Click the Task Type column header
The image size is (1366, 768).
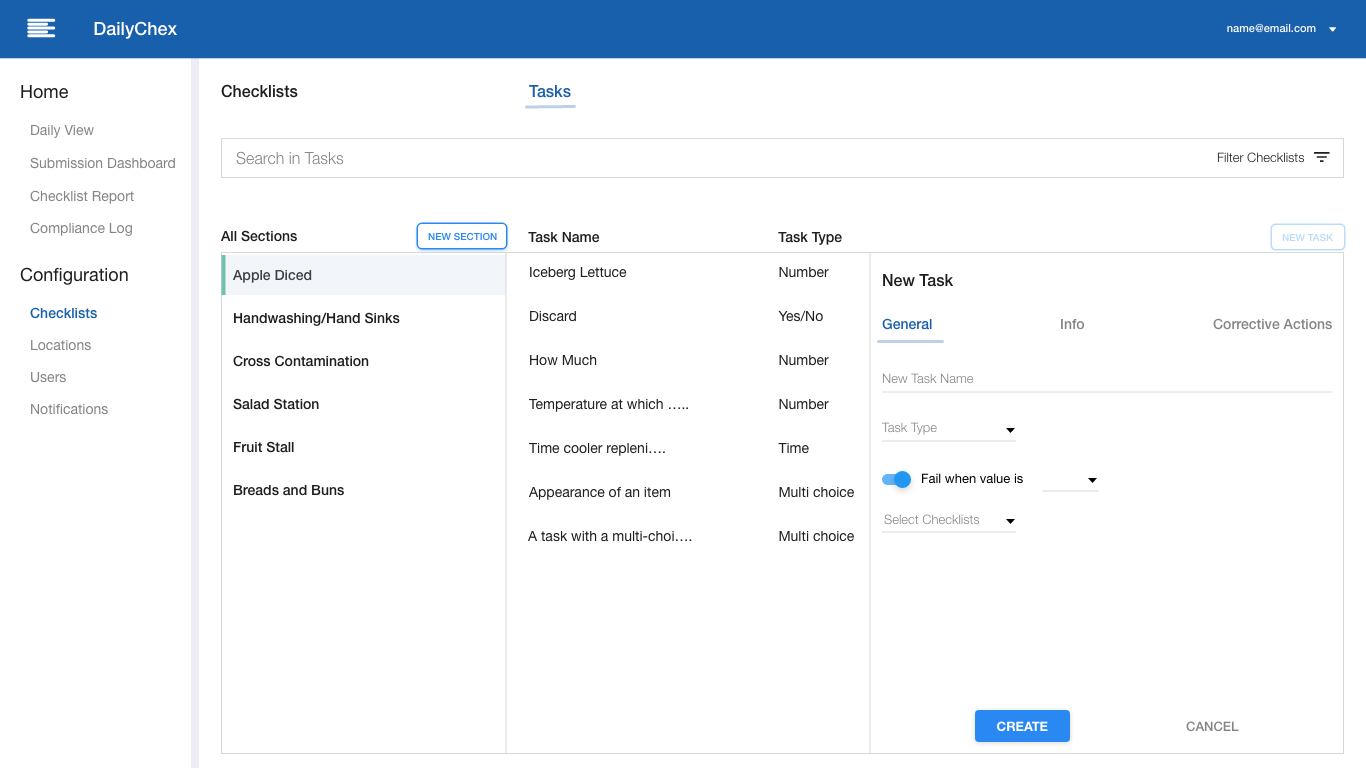tap(810, 237)
